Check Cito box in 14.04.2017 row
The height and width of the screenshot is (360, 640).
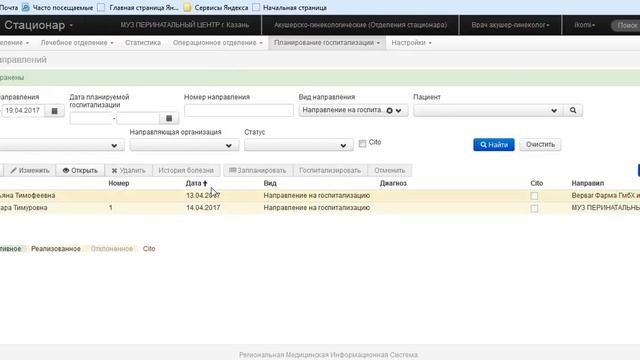point(534,209)
